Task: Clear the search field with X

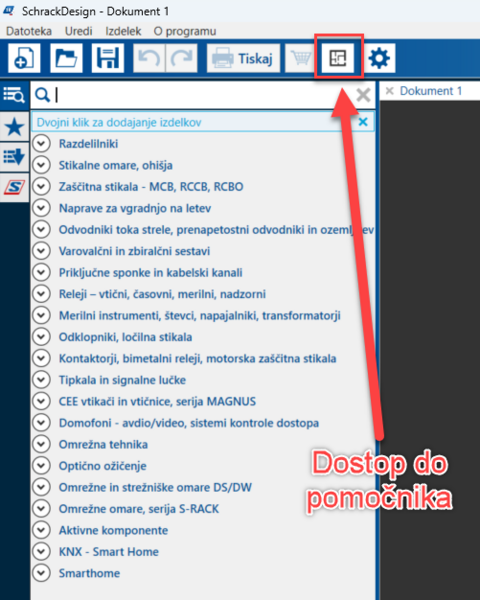Action: pyautogui.click(x=363, y=95)
